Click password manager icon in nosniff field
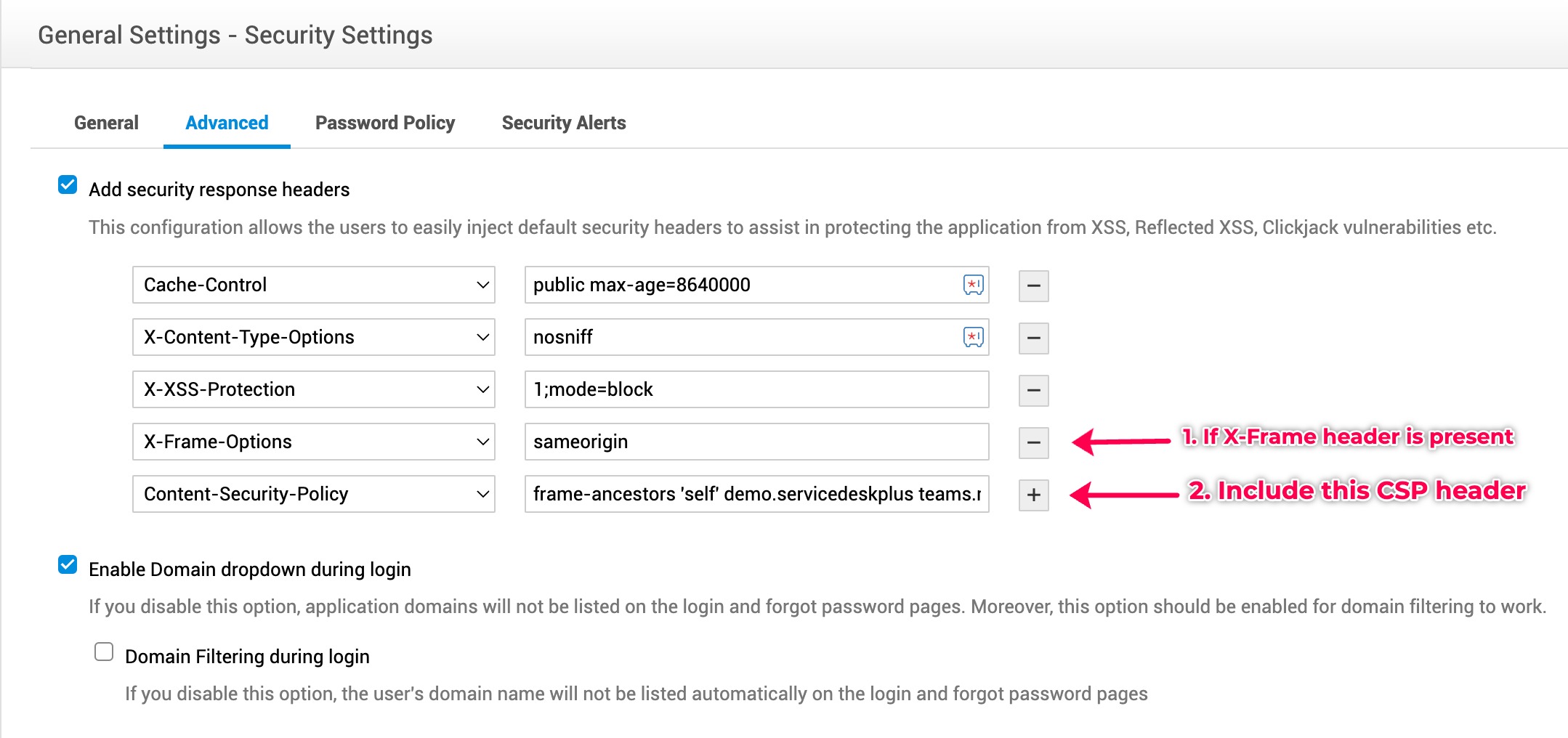 (973, 337)
